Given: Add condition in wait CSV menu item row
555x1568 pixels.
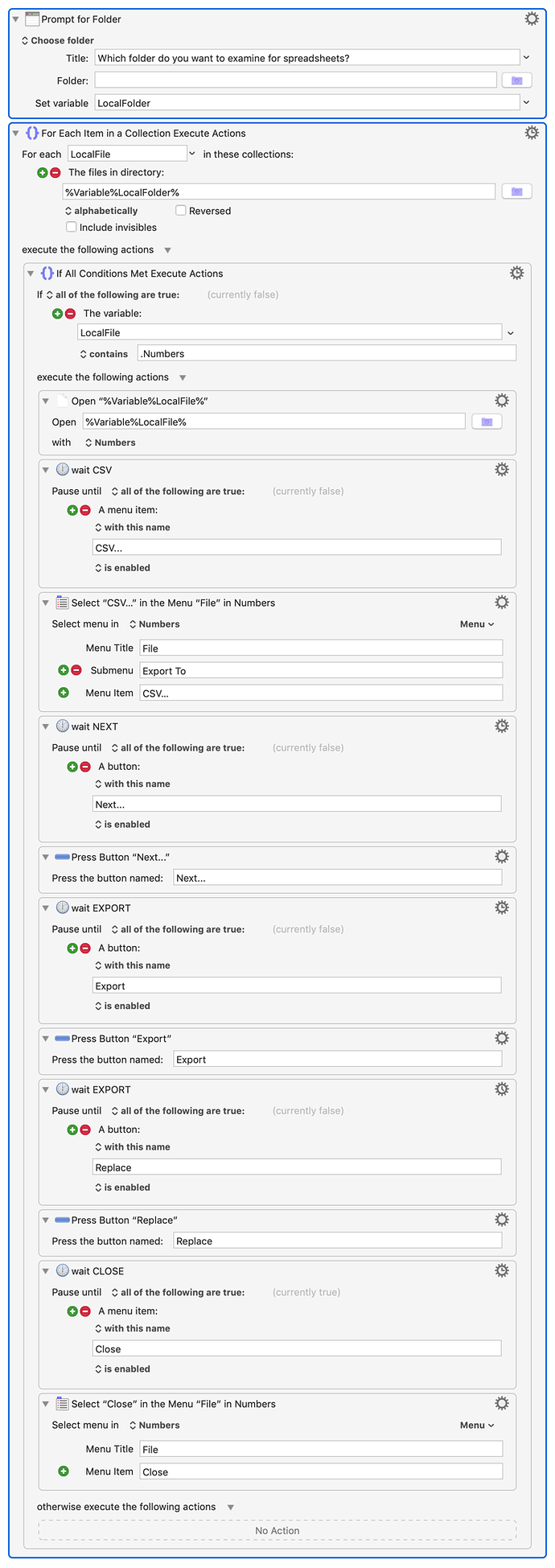Looking at the screenshot, I should click(x=72, y=510).
